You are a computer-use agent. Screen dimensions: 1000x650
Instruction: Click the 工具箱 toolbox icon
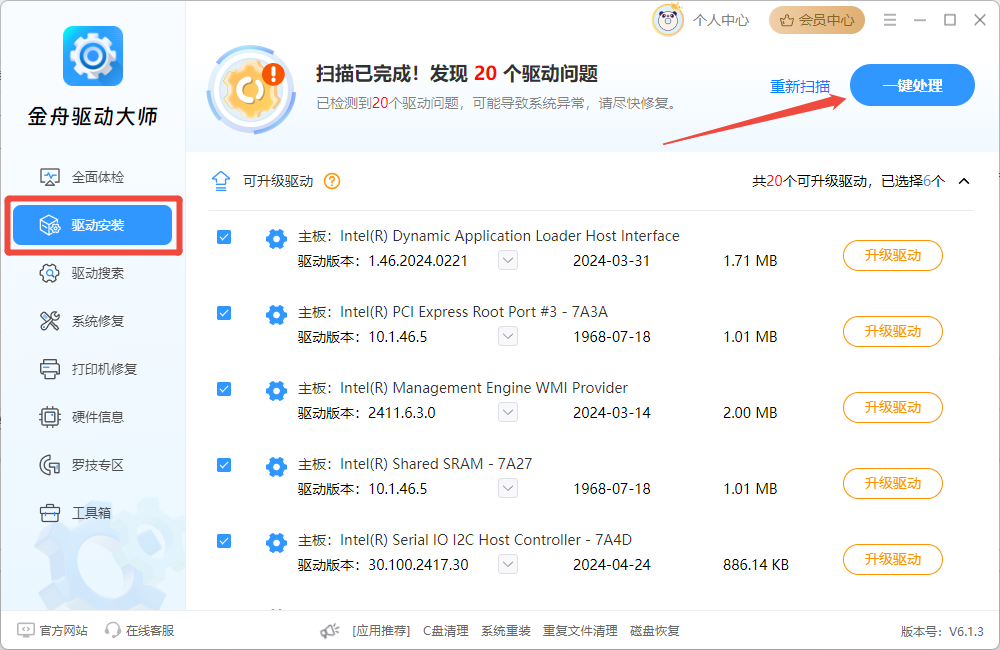coord(50,513)
